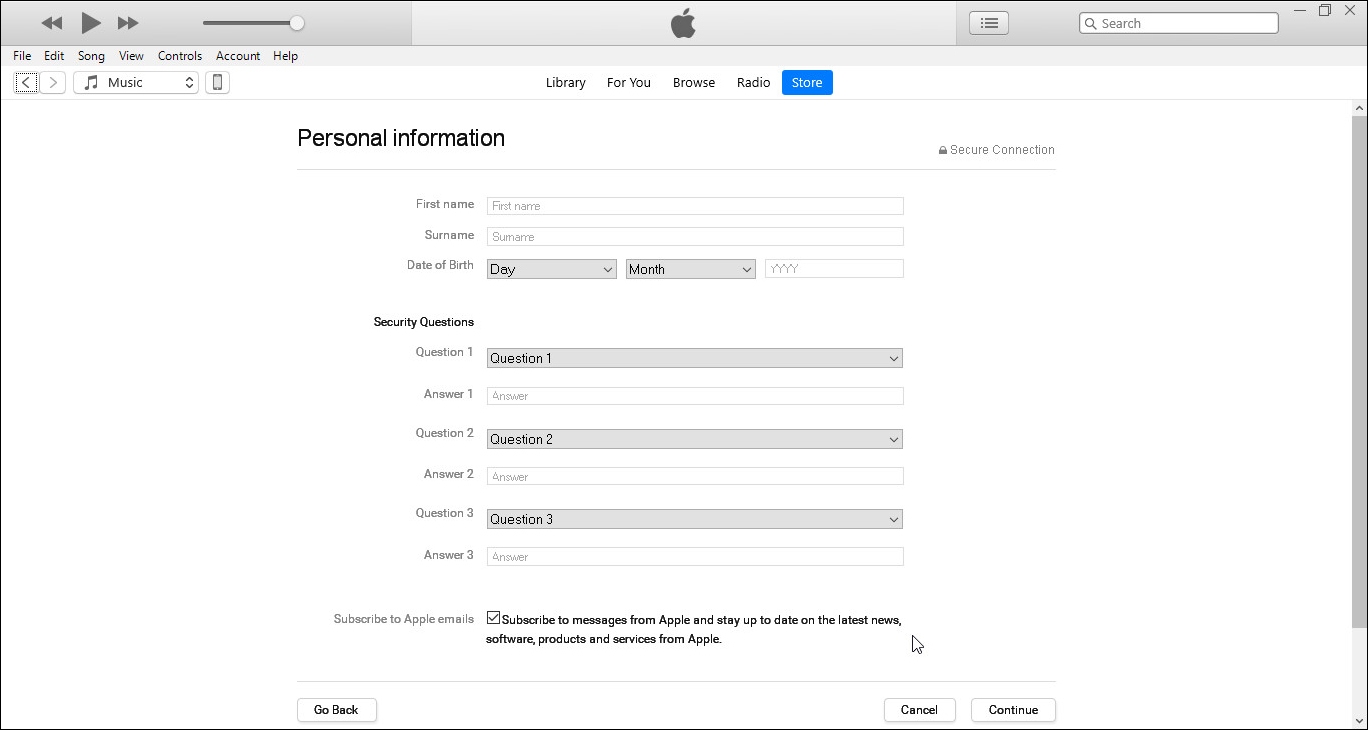Open the Day of birth dropdown
This screenshot has height=730, width=1368.
(551, 269)
